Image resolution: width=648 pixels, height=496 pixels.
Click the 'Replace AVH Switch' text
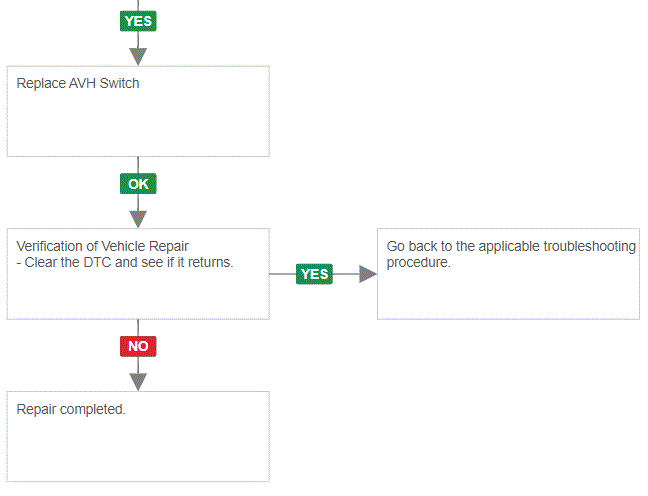pyautogui.click(x=78, y=83)
